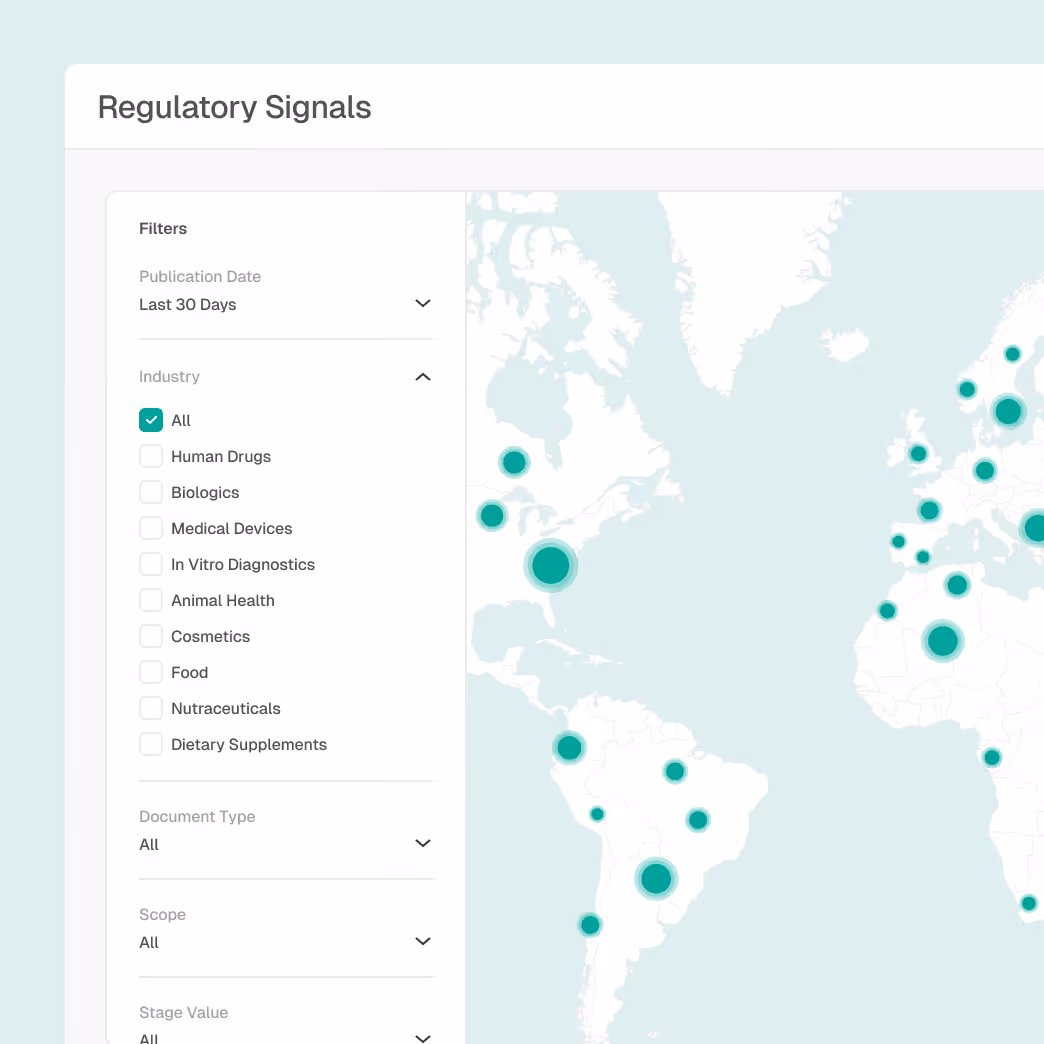Click the small marker over the Iberian Peninsula
Image resolution: width=1044 pixels, height=1044 pixels.
(x=898, y=541)
